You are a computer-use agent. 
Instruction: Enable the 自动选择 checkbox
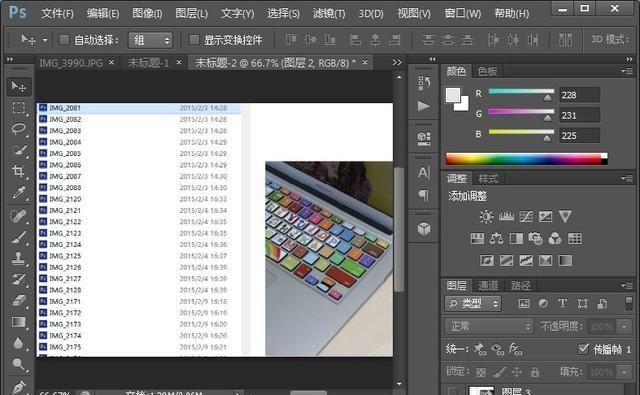[64, 40]
